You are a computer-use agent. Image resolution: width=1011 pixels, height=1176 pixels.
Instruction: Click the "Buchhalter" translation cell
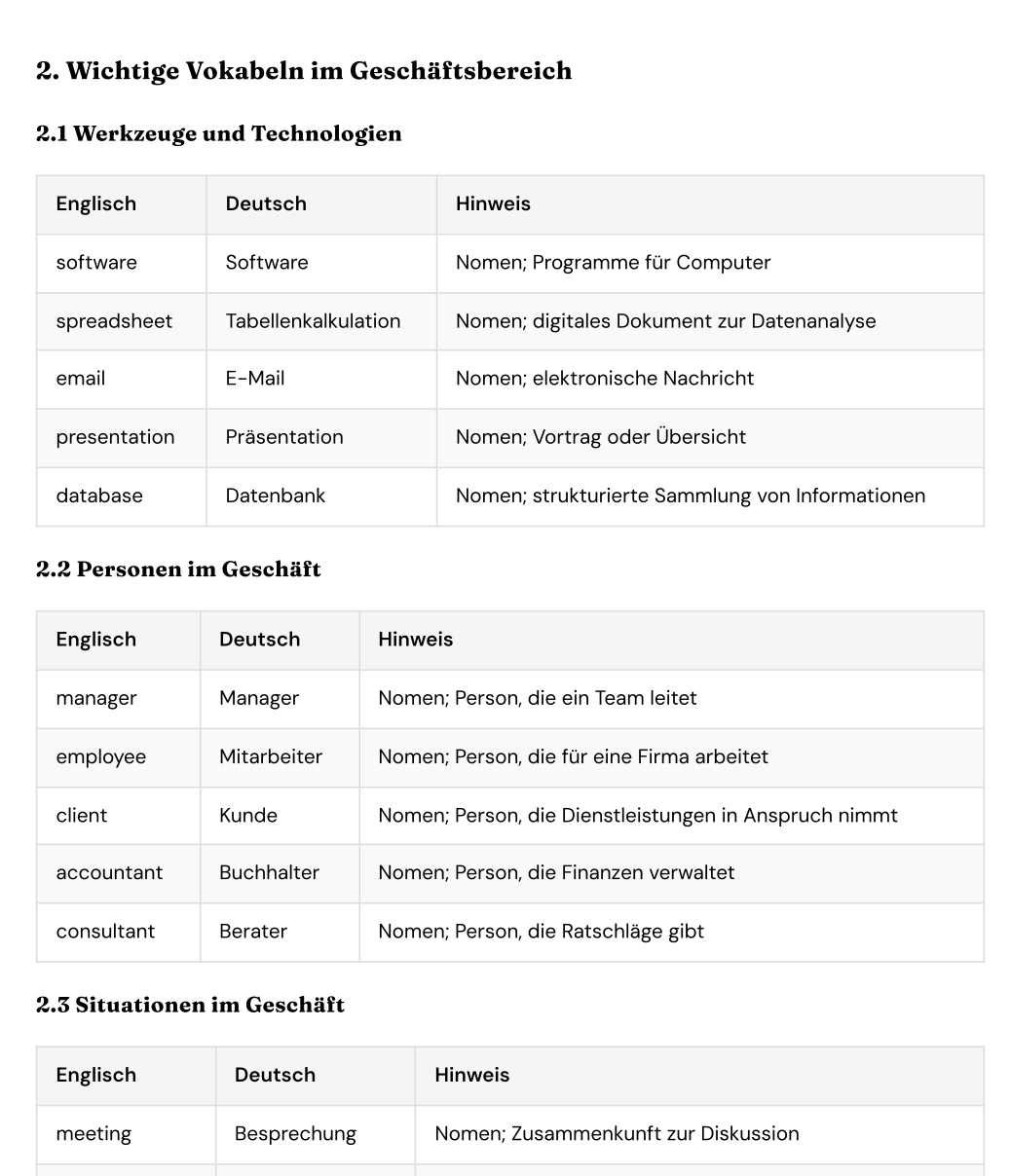tap(269, 872)
